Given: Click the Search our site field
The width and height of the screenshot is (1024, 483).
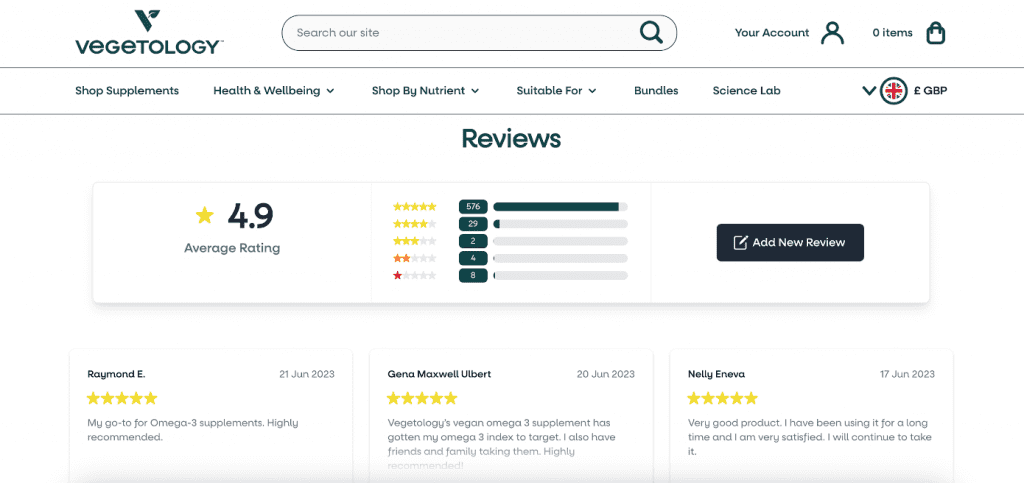Looking at the screenshot, I should click(x=460, y=33).
